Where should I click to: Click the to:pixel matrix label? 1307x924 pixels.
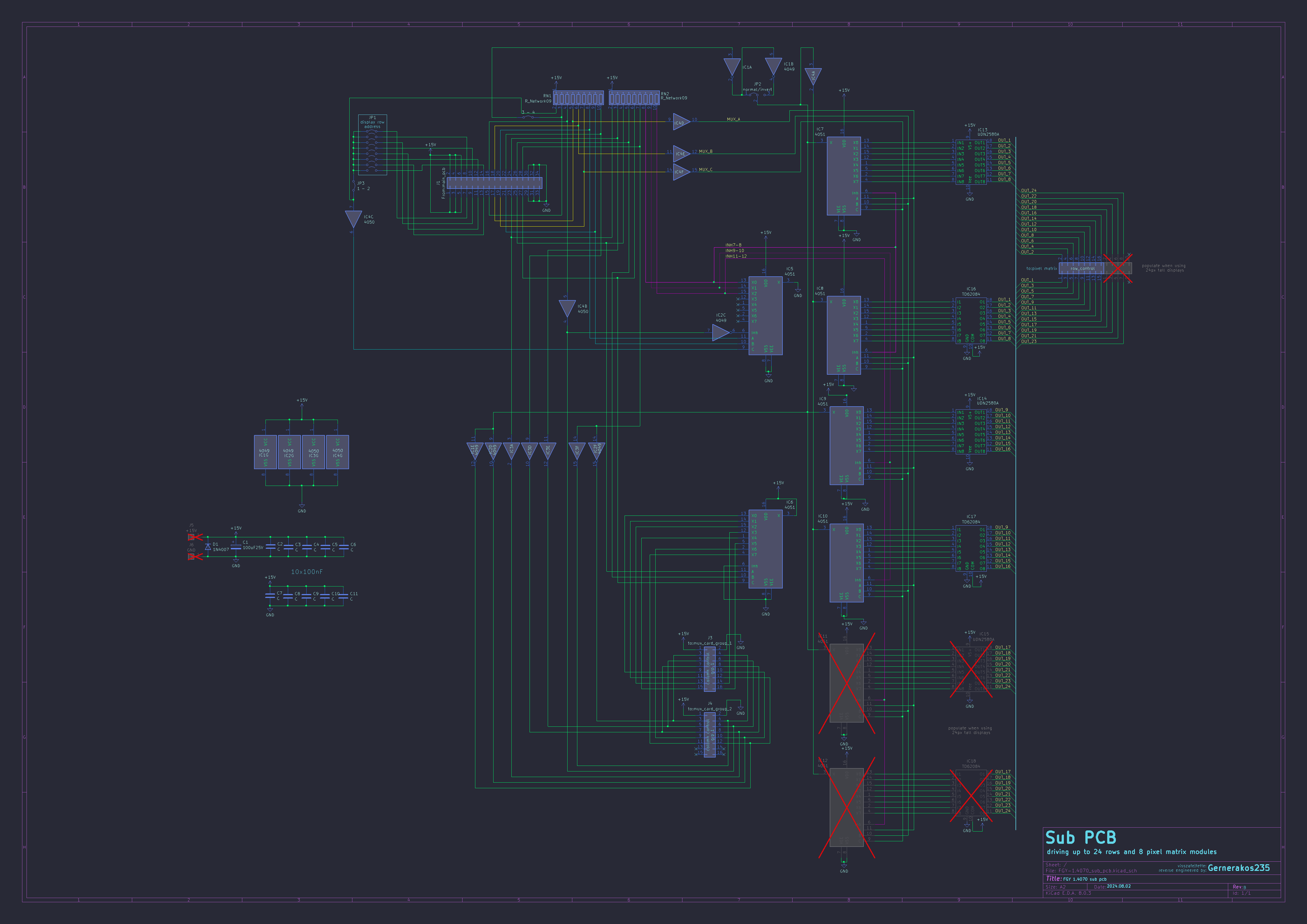1042,268
